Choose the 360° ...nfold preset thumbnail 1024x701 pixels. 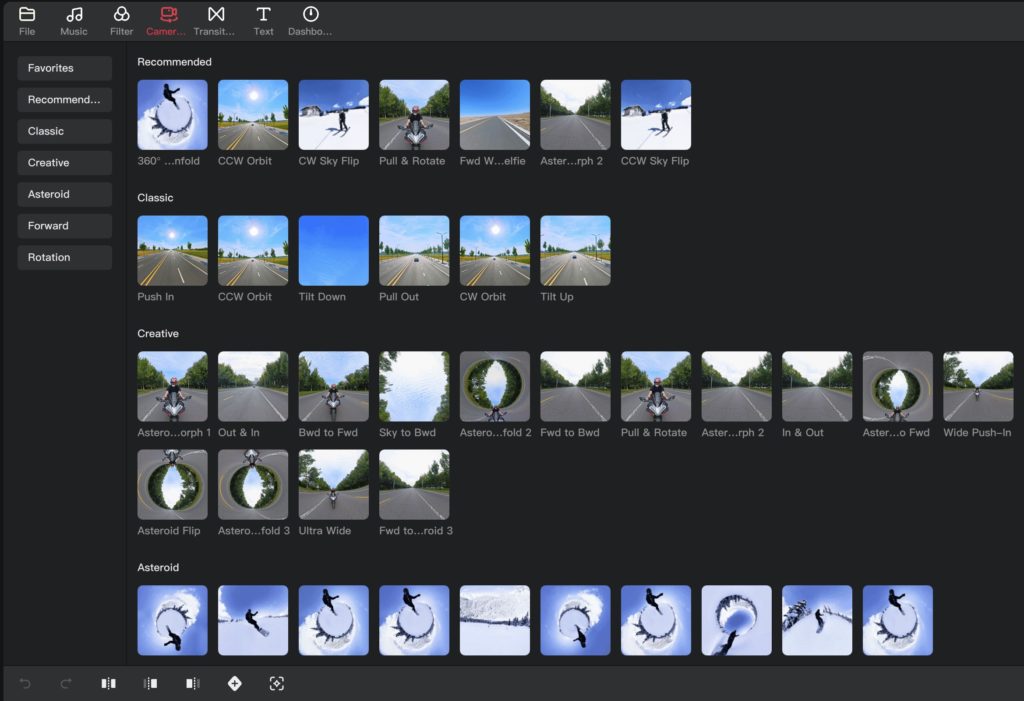point(172,115)
